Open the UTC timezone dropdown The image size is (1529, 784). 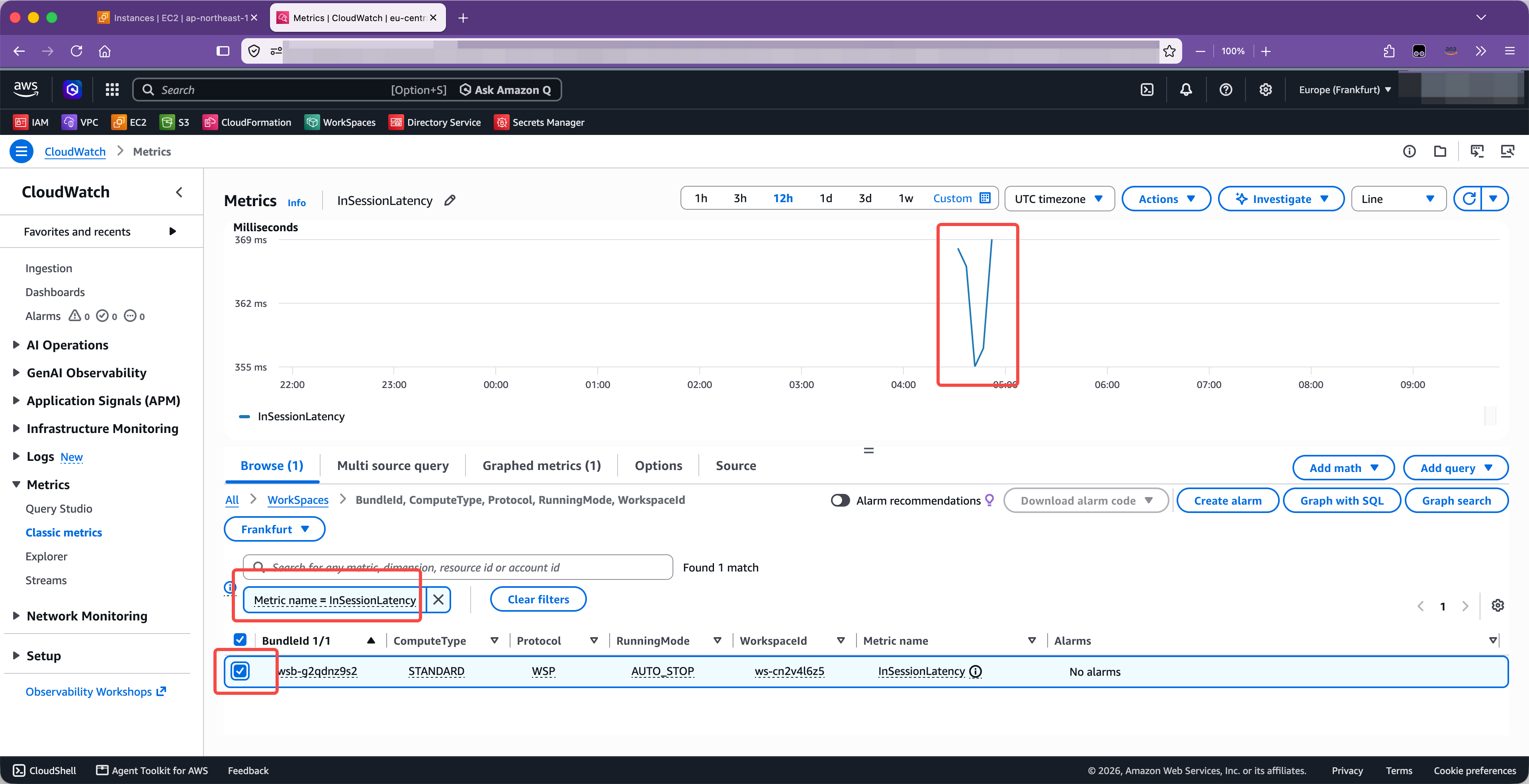[x=1060, y=199]
